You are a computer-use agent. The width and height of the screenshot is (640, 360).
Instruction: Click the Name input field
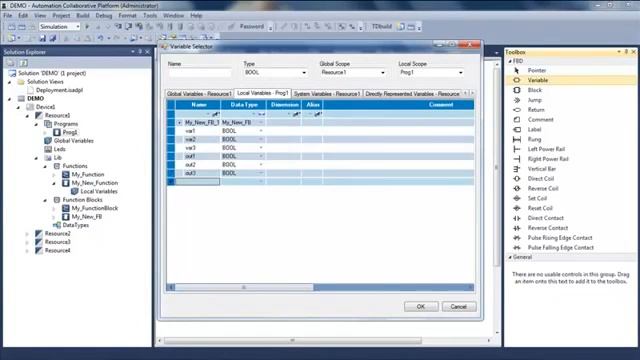pyautogui.click(x=200, y=73)
